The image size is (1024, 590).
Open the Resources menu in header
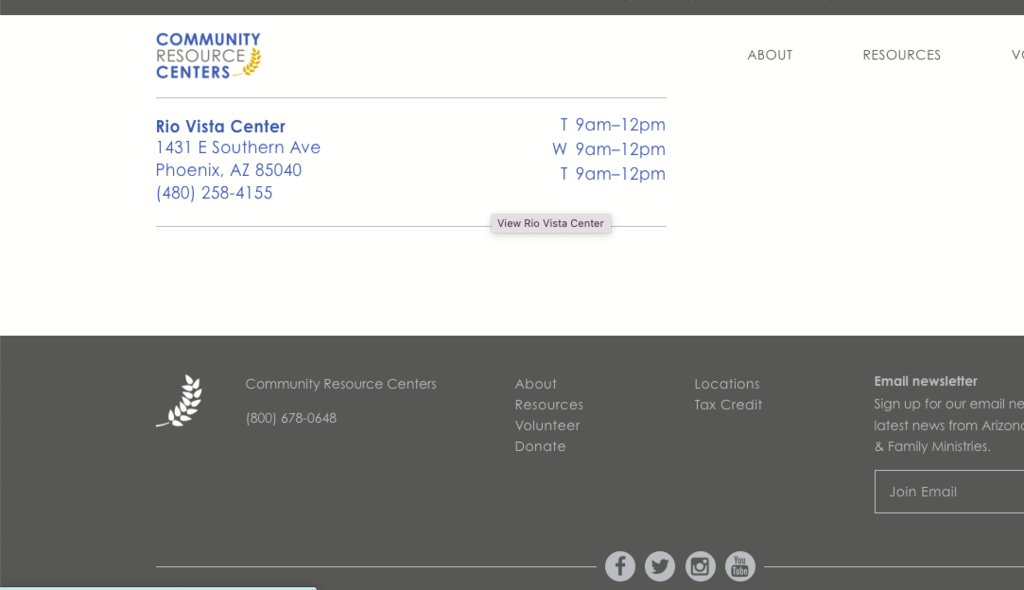901,55
